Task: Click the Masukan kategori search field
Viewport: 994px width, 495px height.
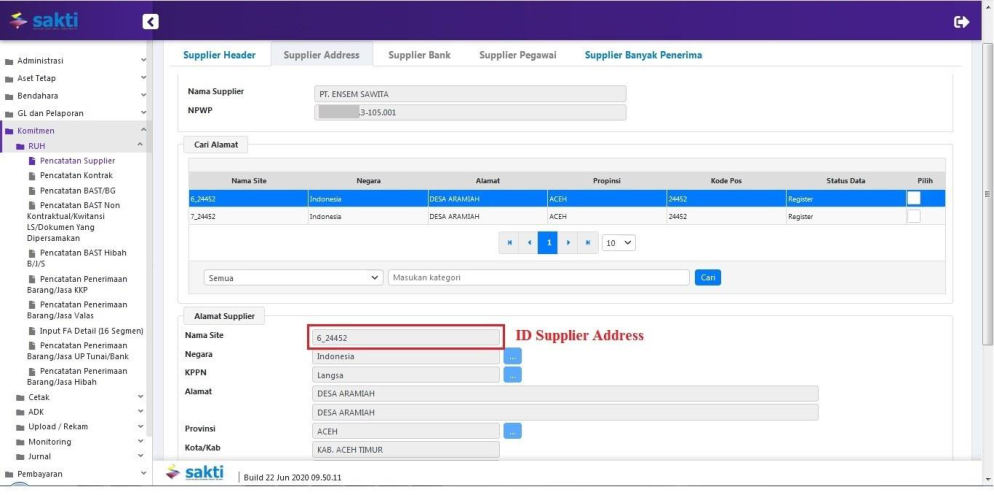Action: (538, 278)
